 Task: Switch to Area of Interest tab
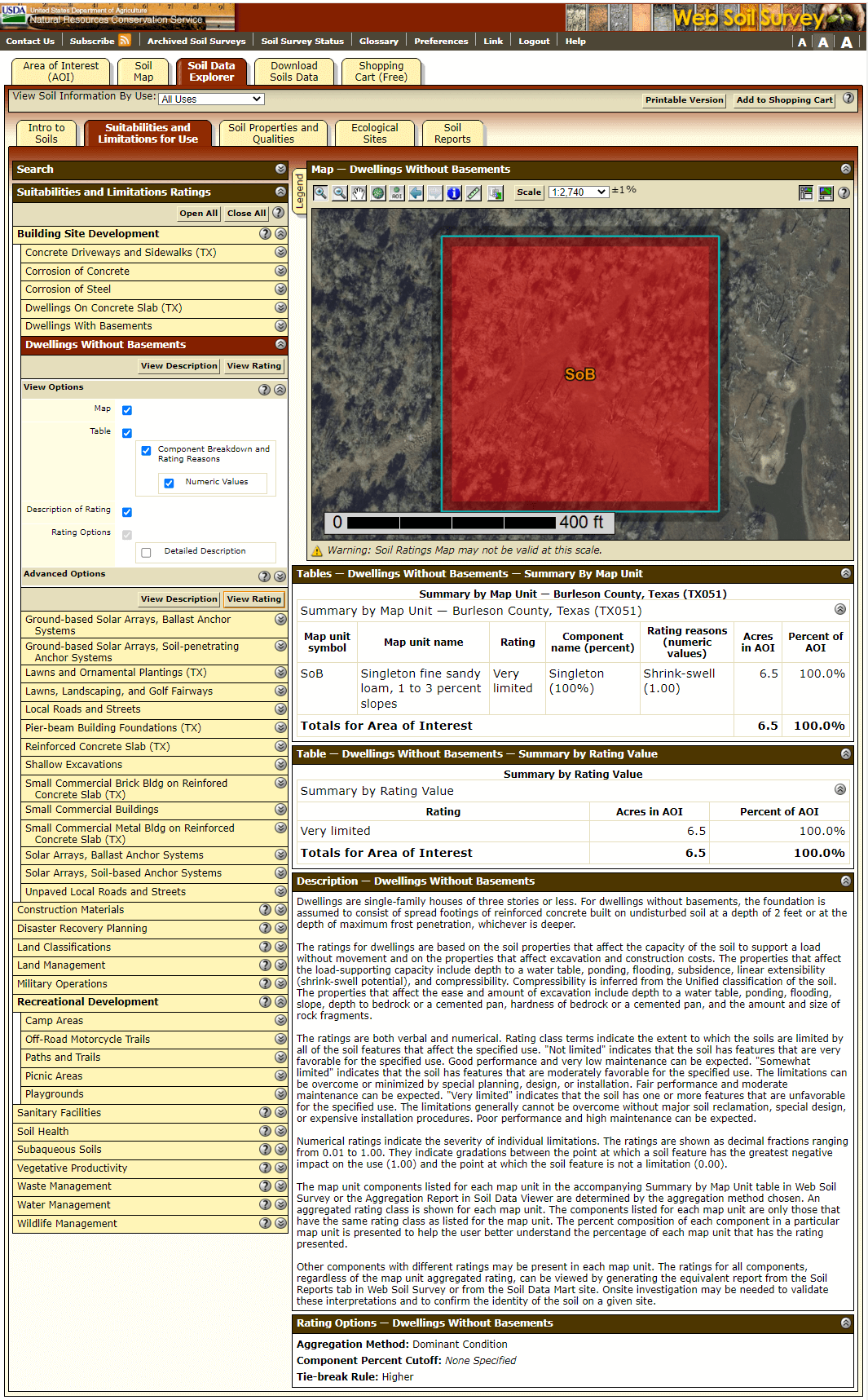pyautogui.click(x=61, y=72)
